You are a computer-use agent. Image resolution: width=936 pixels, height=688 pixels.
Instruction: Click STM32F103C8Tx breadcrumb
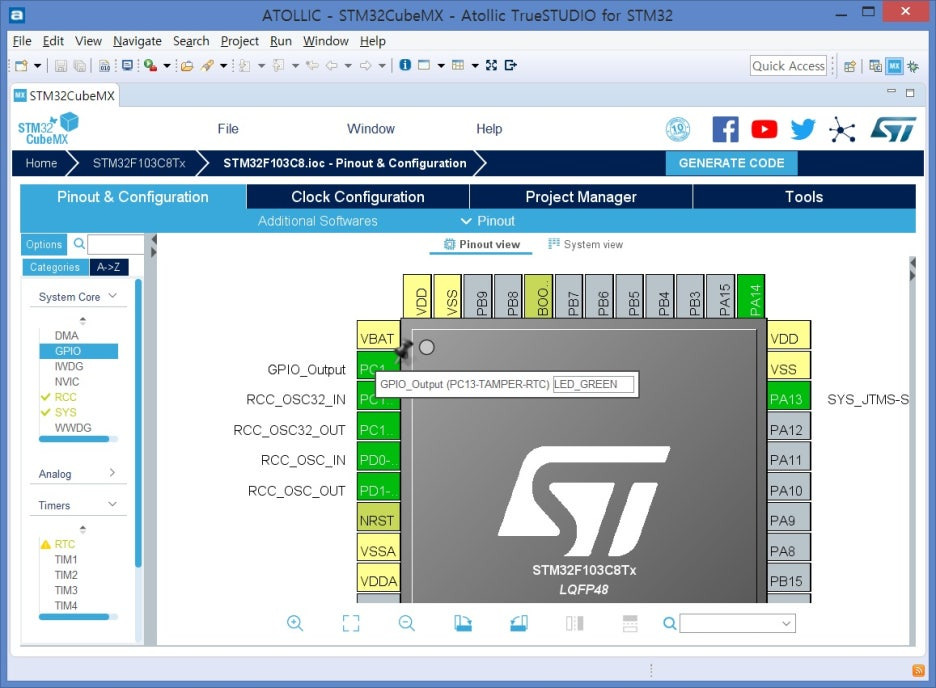[x=139, y=163]
